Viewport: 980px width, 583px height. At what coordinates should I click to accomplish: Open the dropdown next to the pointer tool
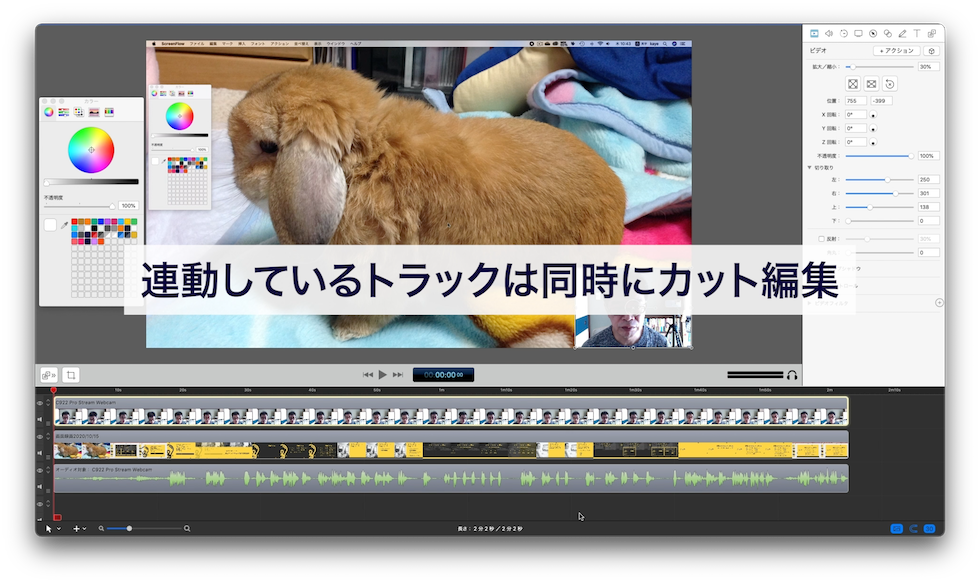coord(59,529)
